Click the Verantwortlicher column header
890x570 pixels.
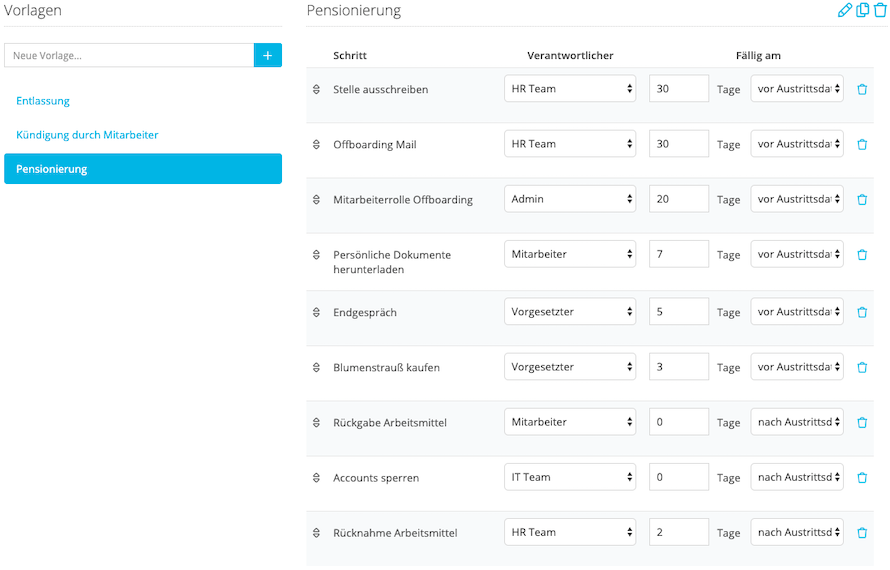(570, 56)
